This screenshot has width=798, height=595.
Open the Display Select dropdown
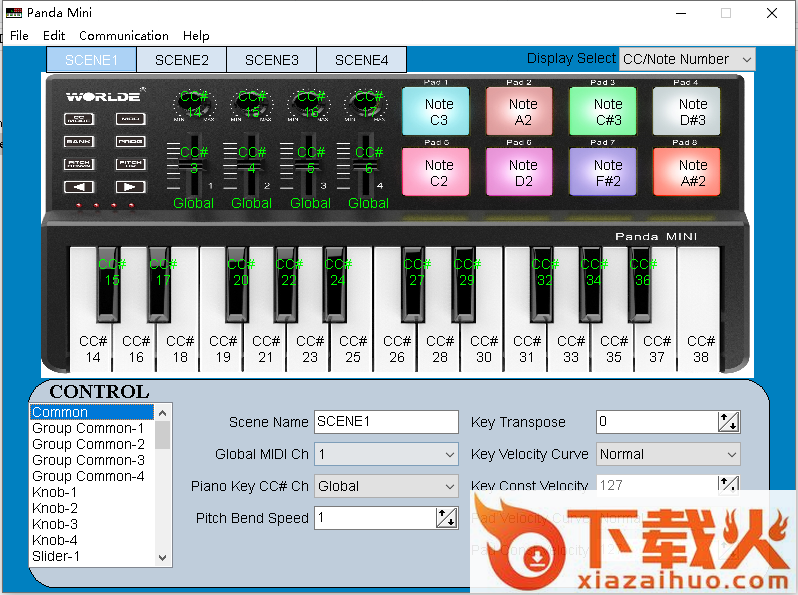coord(687,59)
